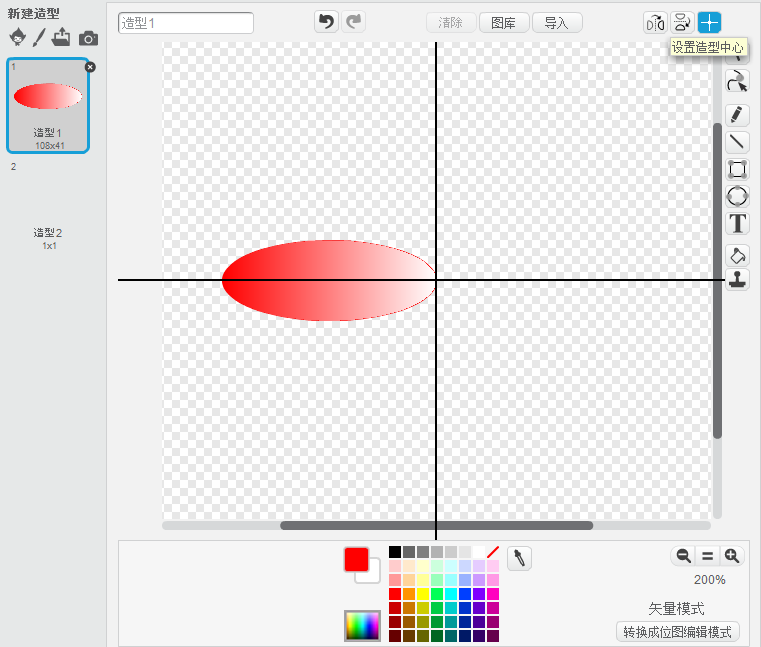Select the paint bucket Fill tool
Image resolution: width=761 pixels, height=647 pixels.
737,255
